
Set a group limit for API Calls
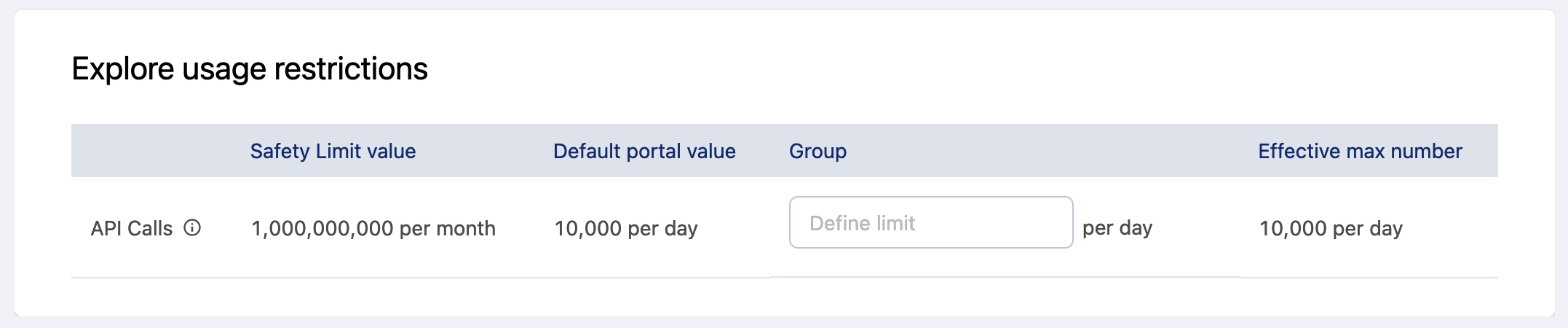930,222
